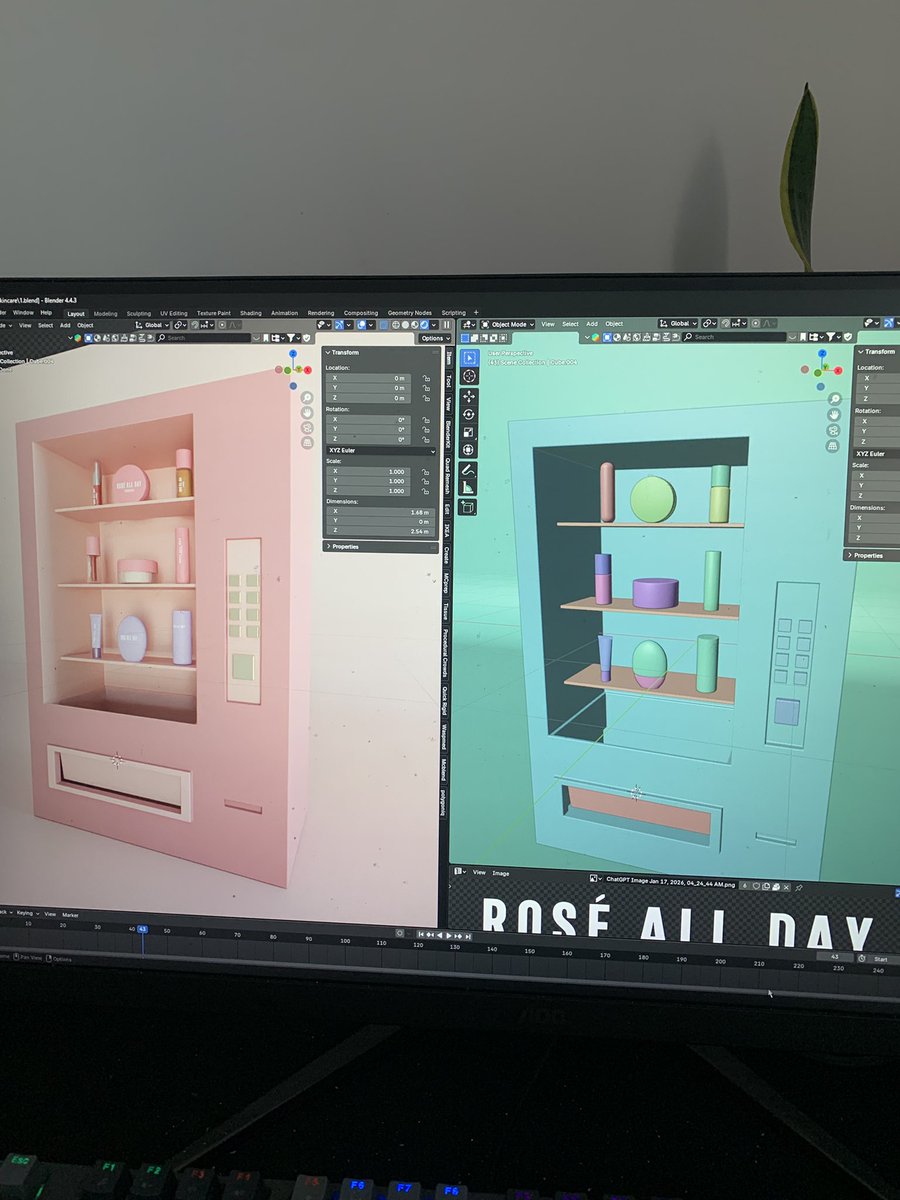Toggle overlays button in left viewport header
The image size is (900, 1200).
point(361,325)
